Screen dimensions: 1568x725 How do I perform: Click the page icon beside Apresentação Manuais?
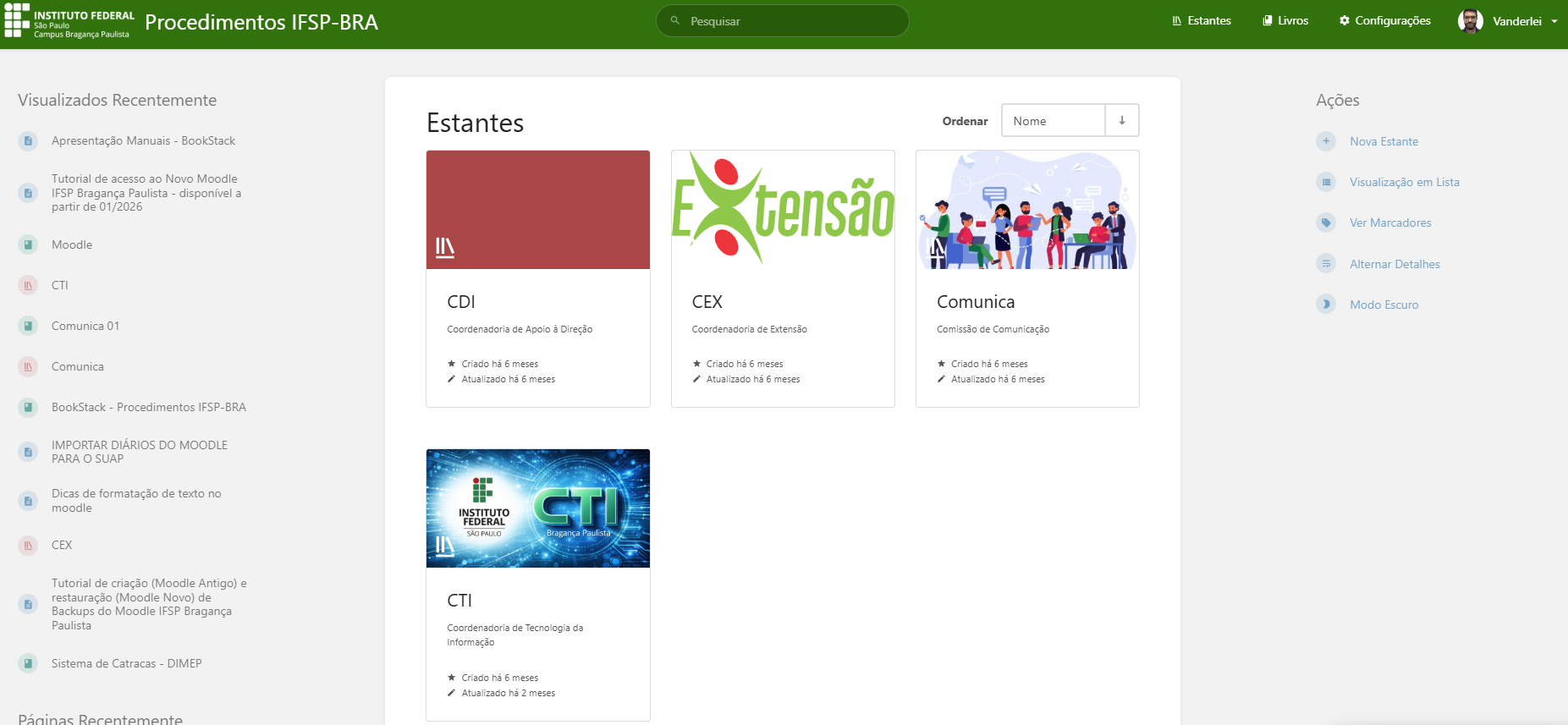click(28, 140)
